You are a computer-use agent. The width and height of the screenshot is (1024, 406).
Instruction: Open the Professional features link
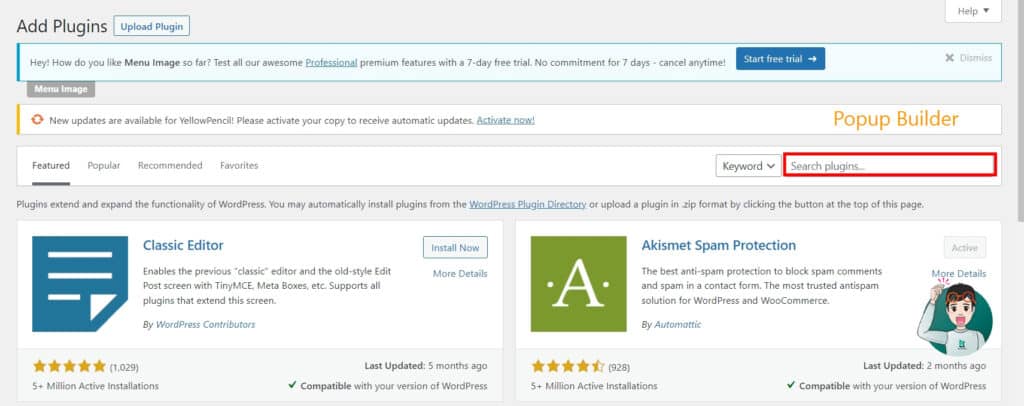331,63
